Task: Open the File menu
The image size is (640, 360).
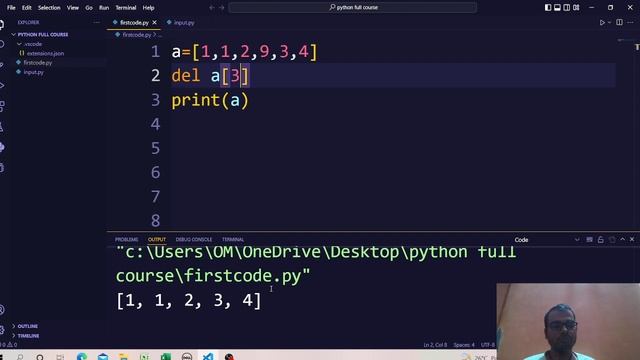Action: click(11, 8)
